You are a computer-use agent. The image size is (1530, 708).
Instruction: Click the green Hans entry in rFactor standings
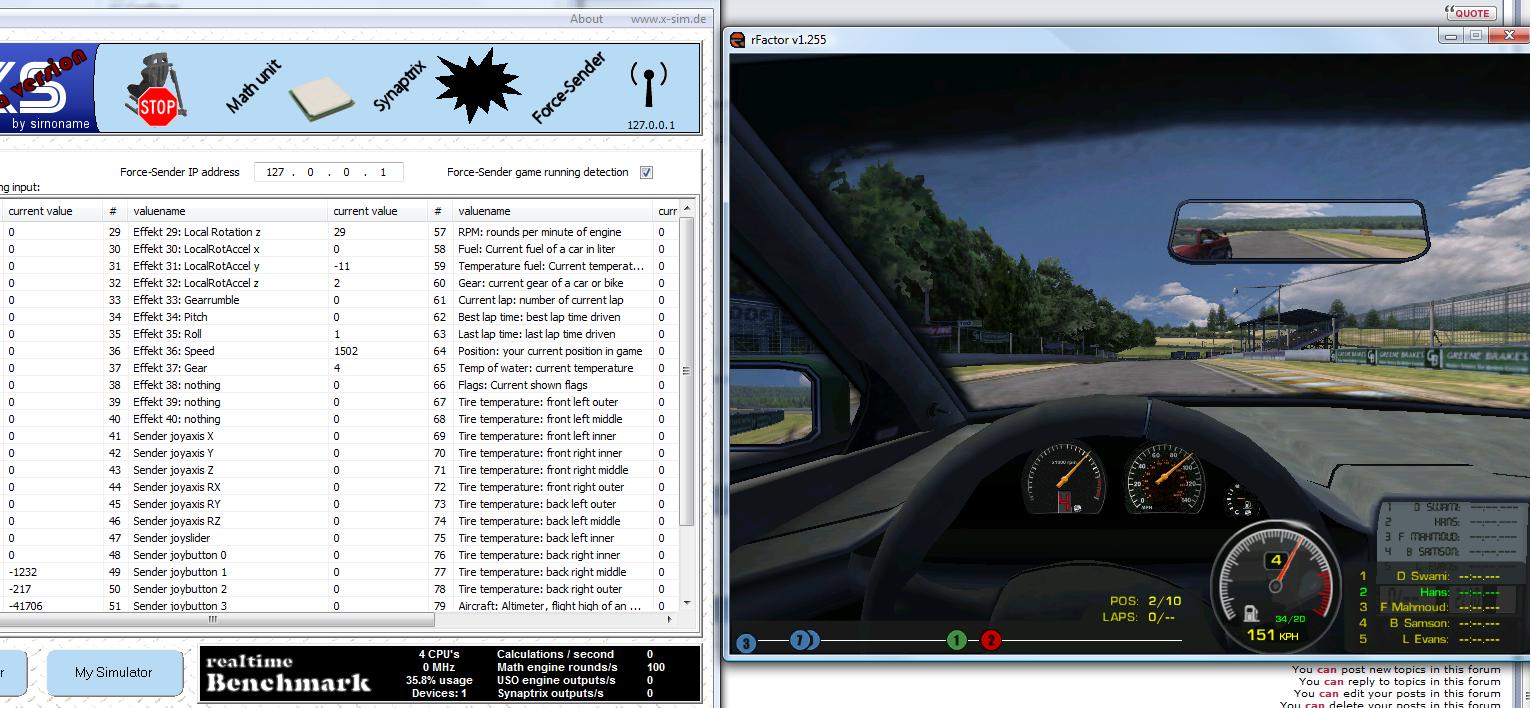coord(1435,592)
